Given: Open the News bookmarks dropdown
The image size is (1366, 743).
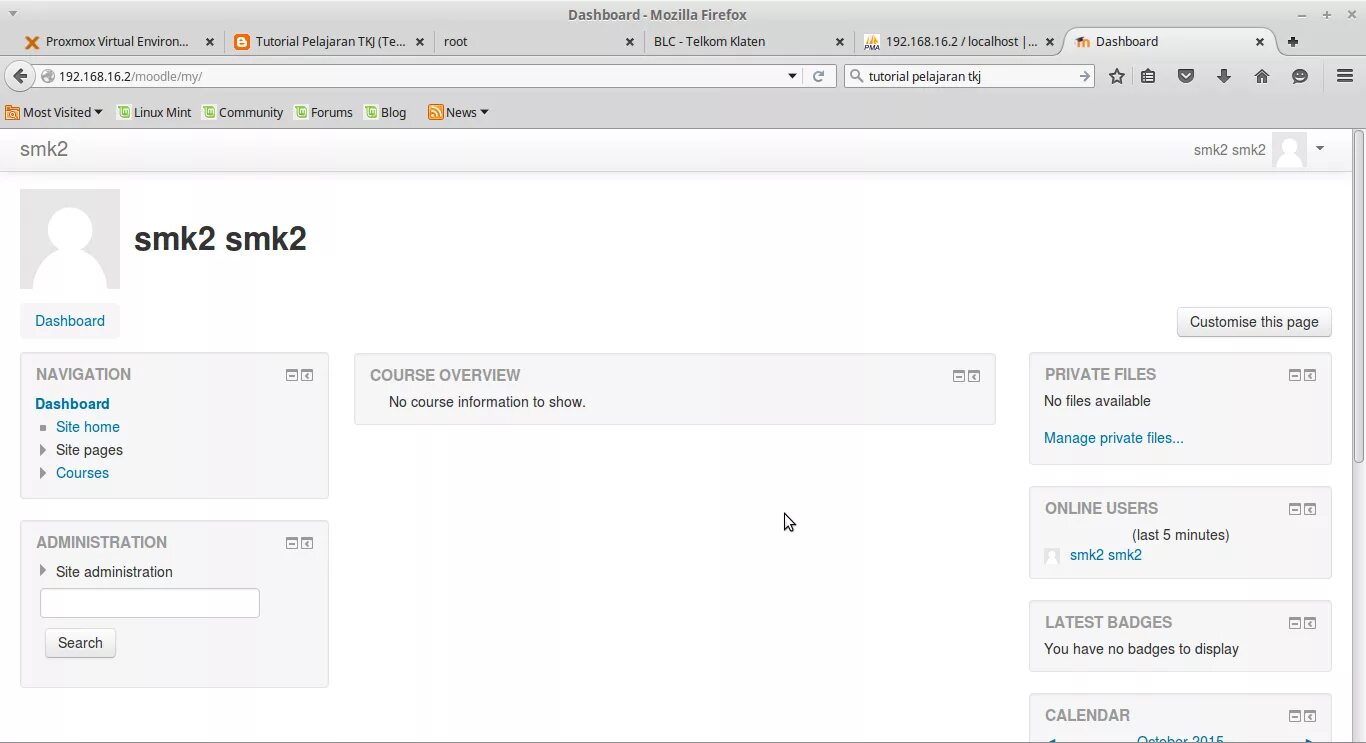Looking at the screenshot, I should pos(458,113).
